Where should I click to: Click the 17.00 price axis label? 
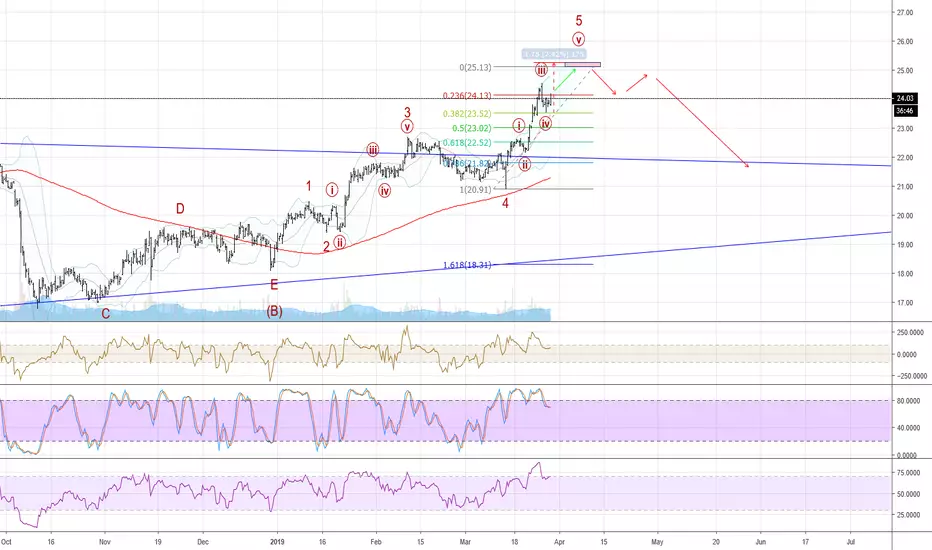[905, 303]
